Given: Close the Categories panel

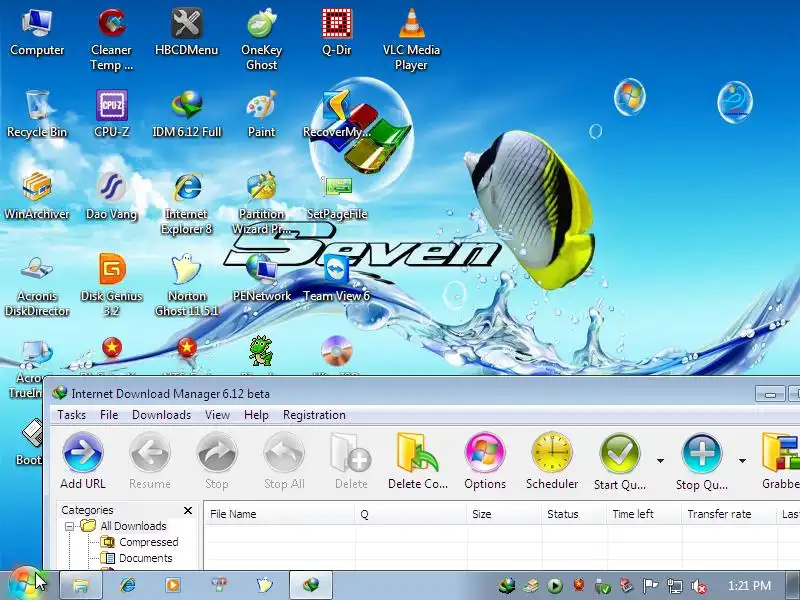Looking at the screenshot, I should tap(188, 510).
